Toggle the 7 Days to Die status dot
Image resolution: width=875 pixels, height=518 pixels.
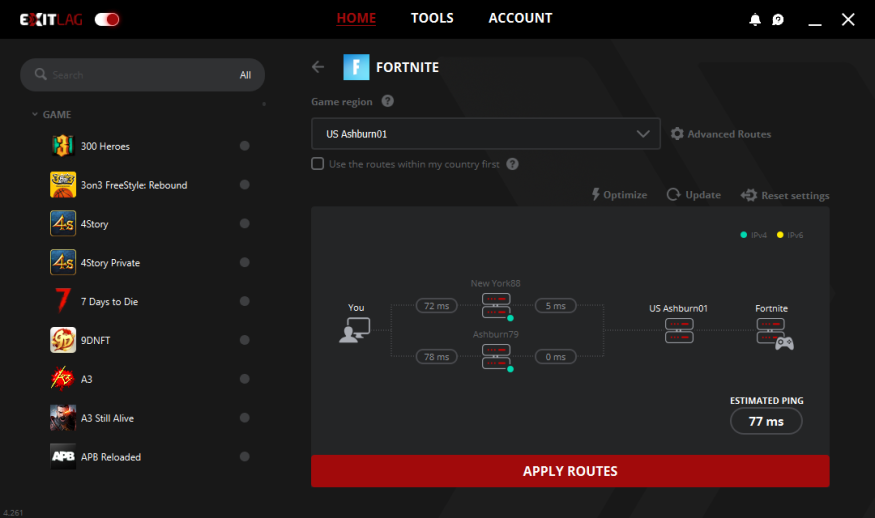click(244, 301)
